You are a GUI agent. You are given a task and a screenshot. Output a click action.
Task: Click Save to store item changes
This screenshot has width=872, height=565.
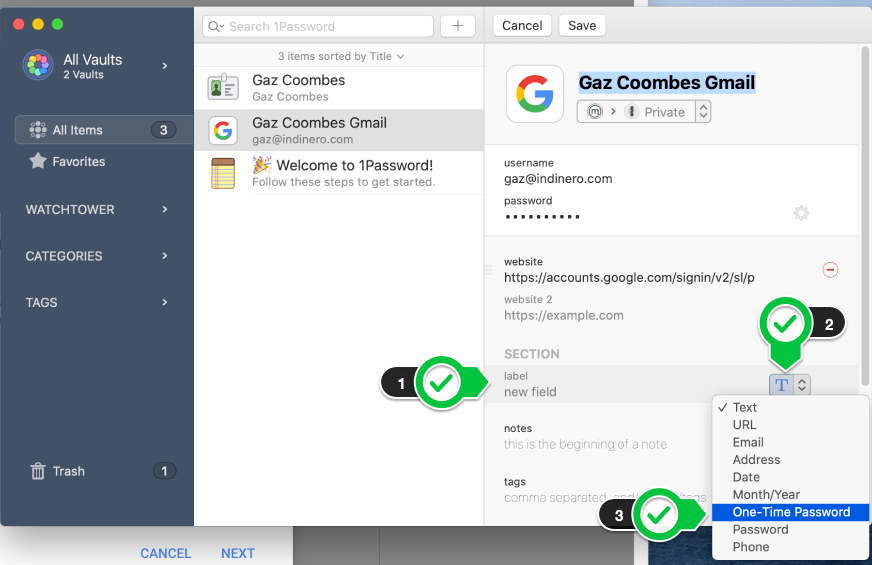tap(582, 26)
